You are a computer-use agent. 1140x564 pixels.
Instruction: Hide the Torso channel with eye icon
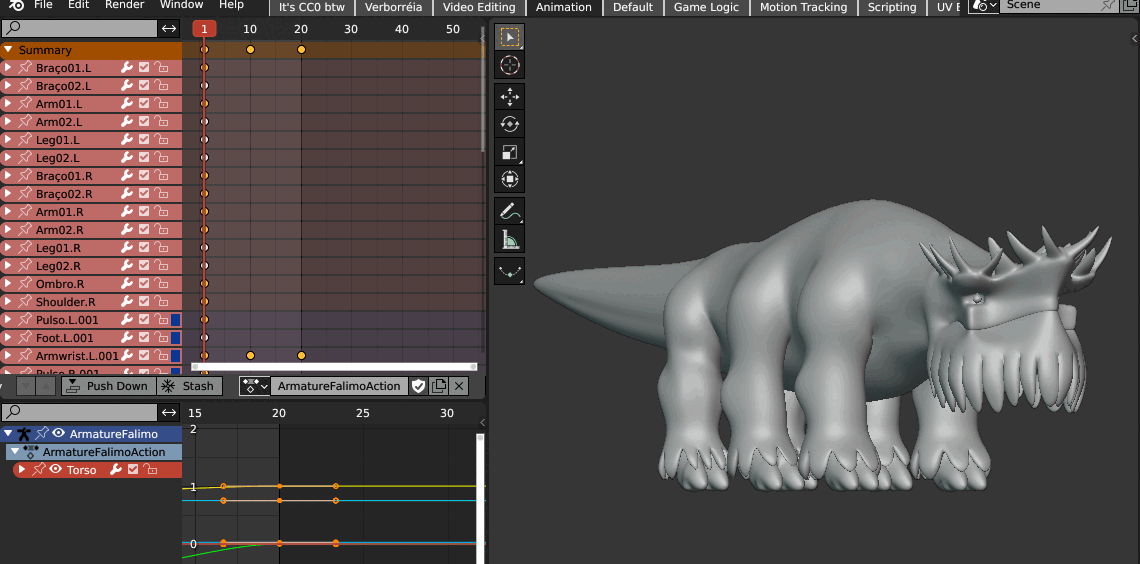coord(56,470)
